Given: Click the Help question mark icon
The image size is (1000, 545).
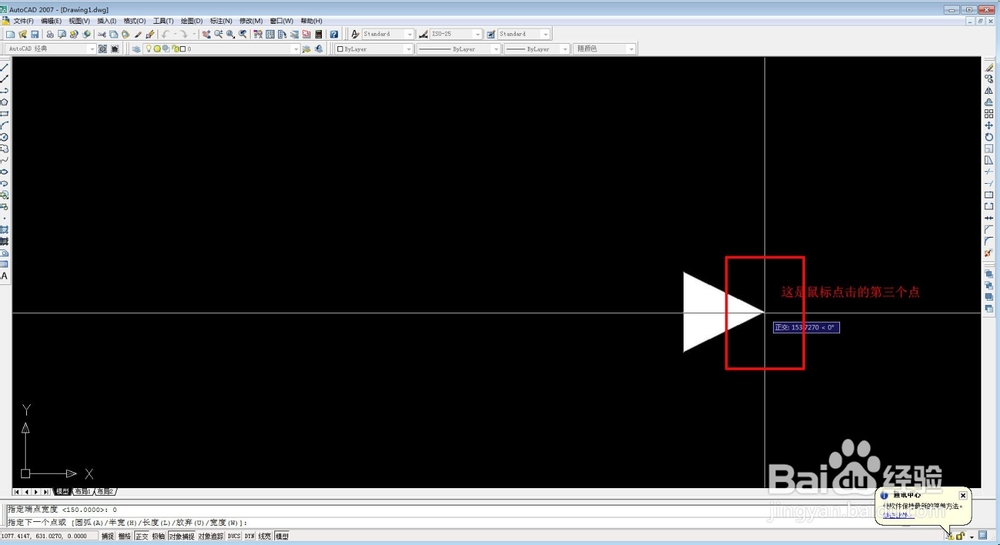Looking at the screenshot, I should coord(334,34).
